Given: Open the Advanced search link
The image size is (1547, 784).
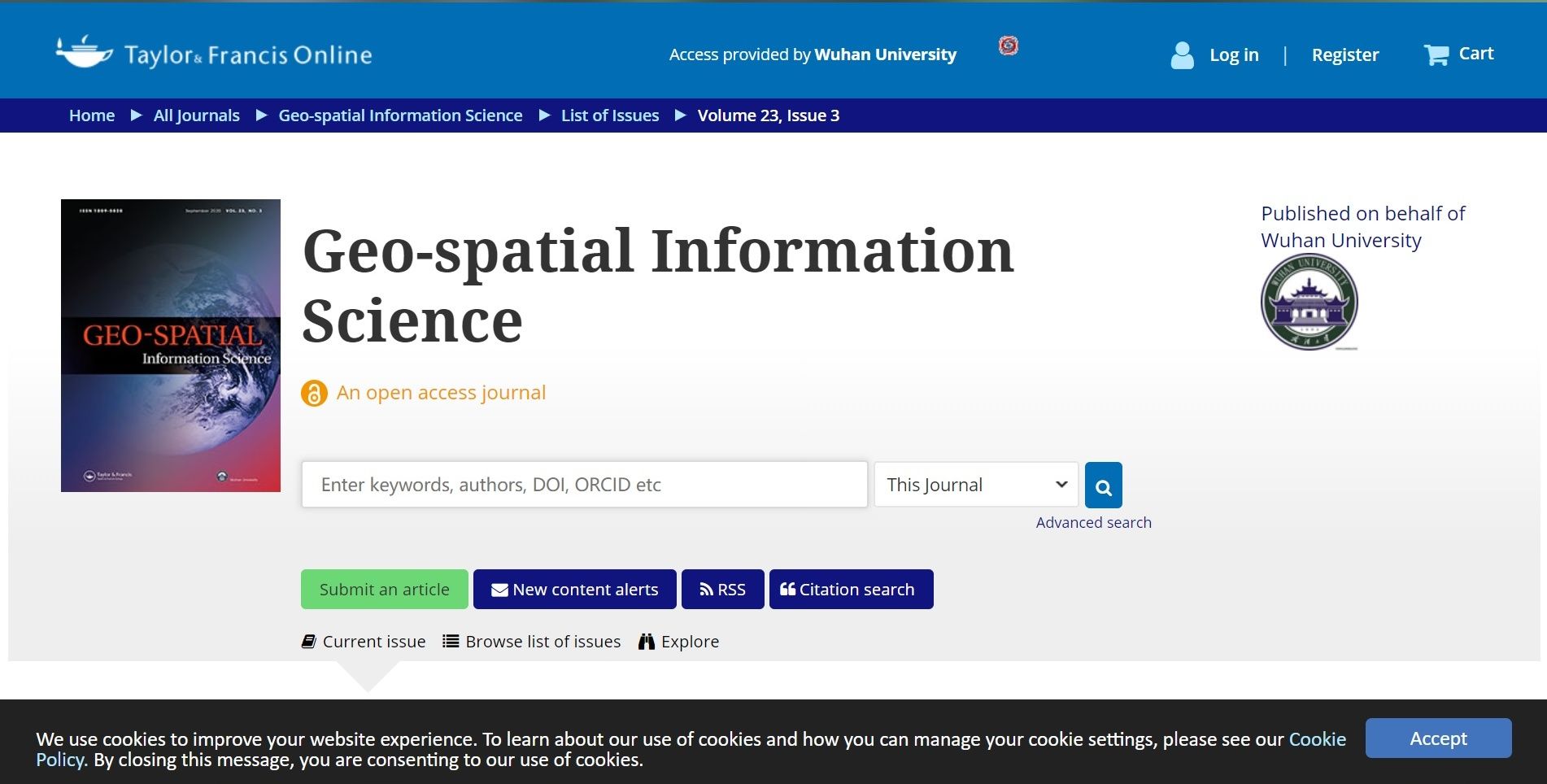Looking at the screenshot, I should coord(1093,523).
